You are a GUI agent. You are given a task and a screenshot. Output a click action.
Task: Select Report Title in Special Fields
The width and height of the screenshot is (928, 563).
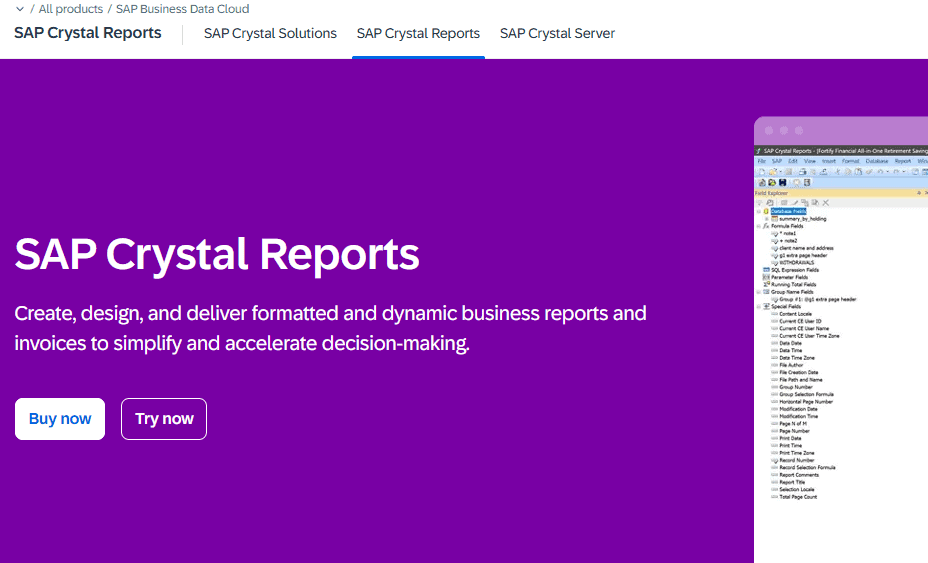(x=792, y=482)
